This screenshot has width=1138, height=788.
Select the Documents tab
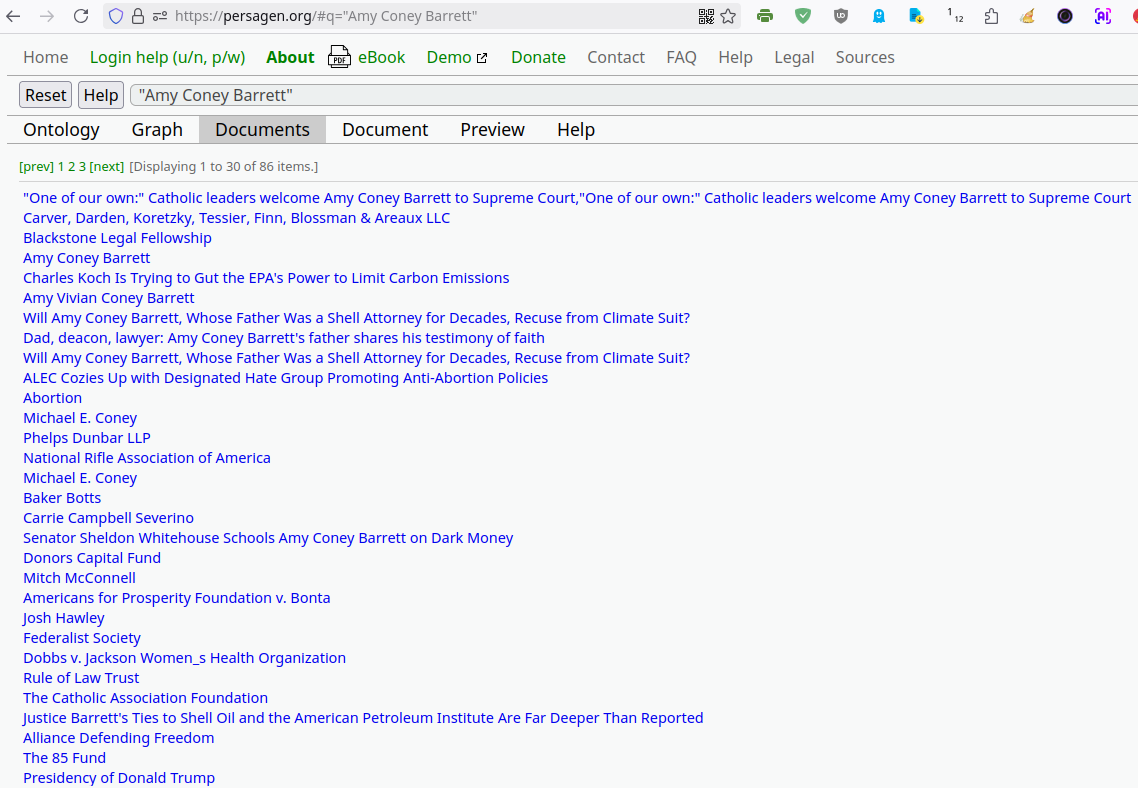262,129
